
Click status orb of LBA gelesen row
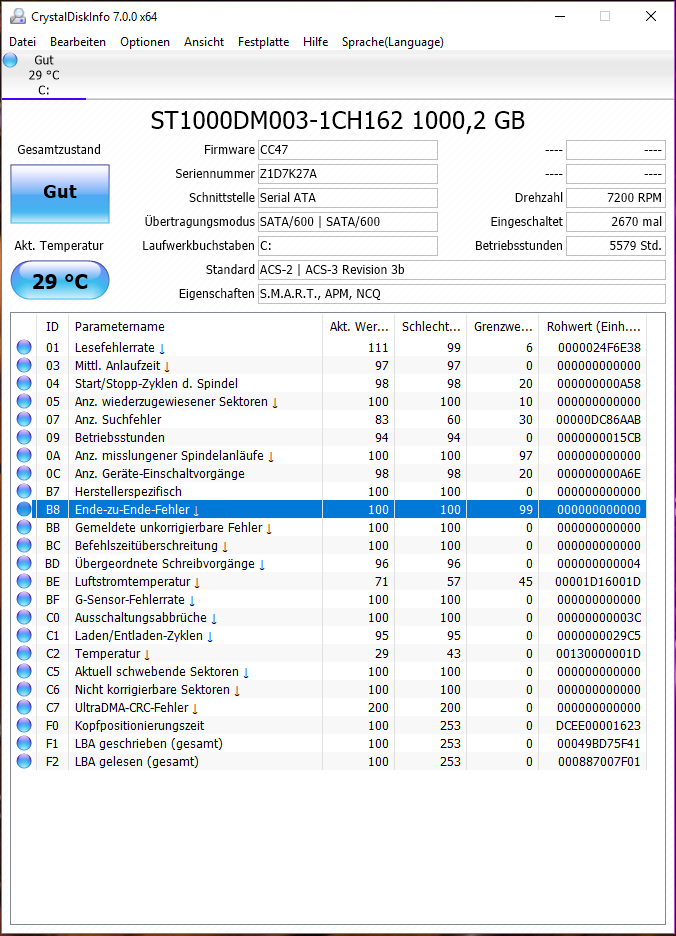point(23,762)
